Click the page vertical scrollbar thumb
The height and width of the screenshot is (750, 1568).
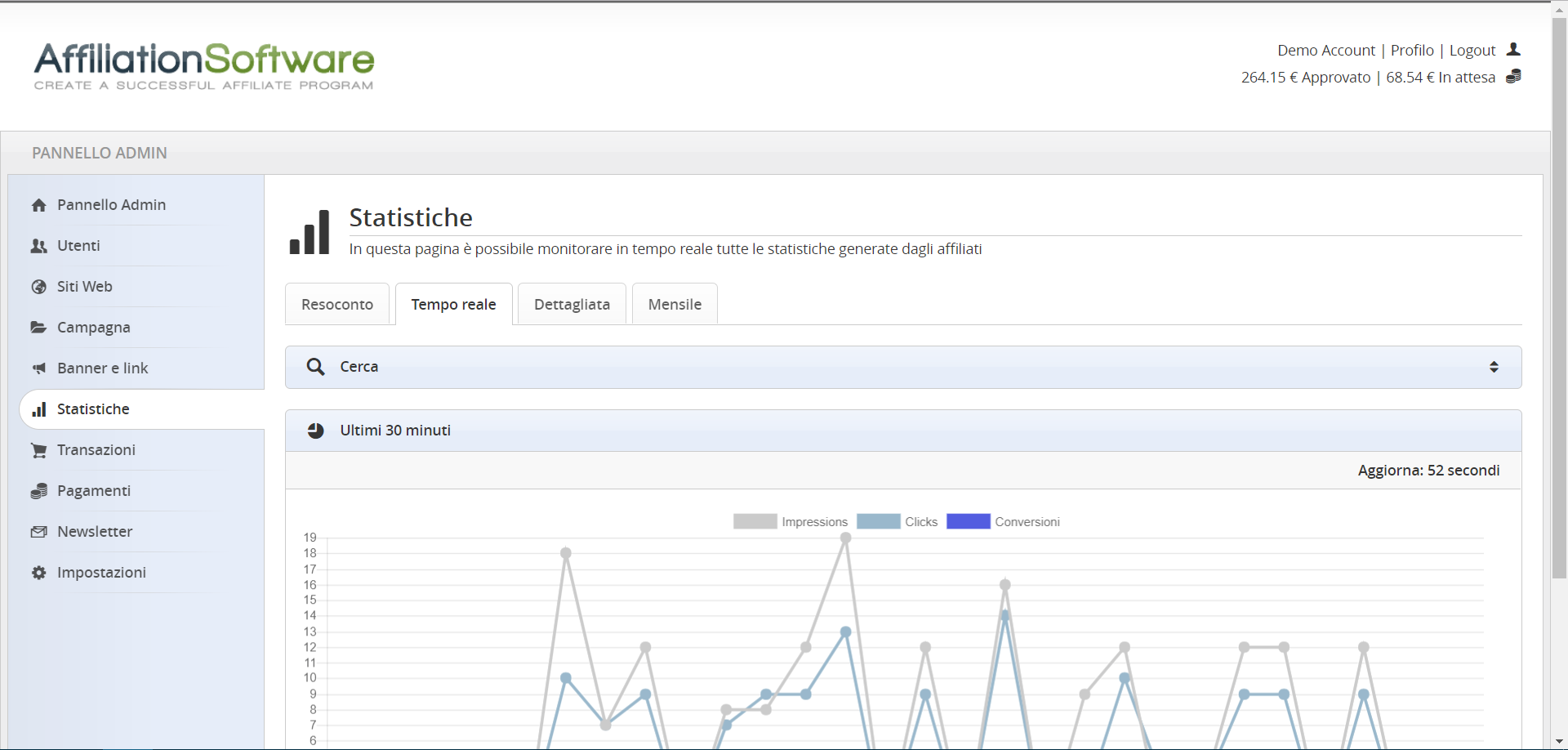(1559, 297)
